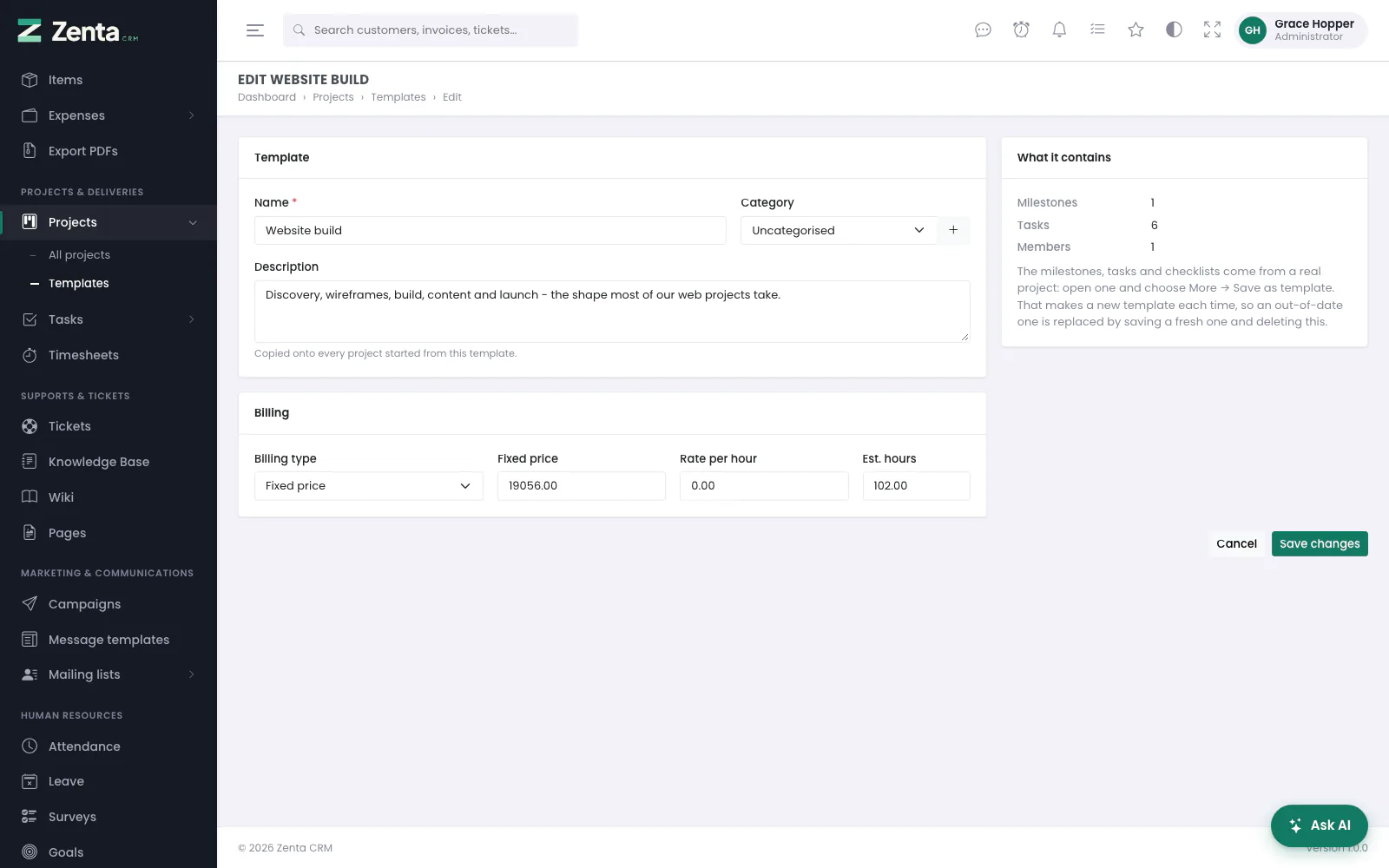This screenshot has width=1389, height=868.
Task: Click the GH user avatar
Action: (1252, 30)
